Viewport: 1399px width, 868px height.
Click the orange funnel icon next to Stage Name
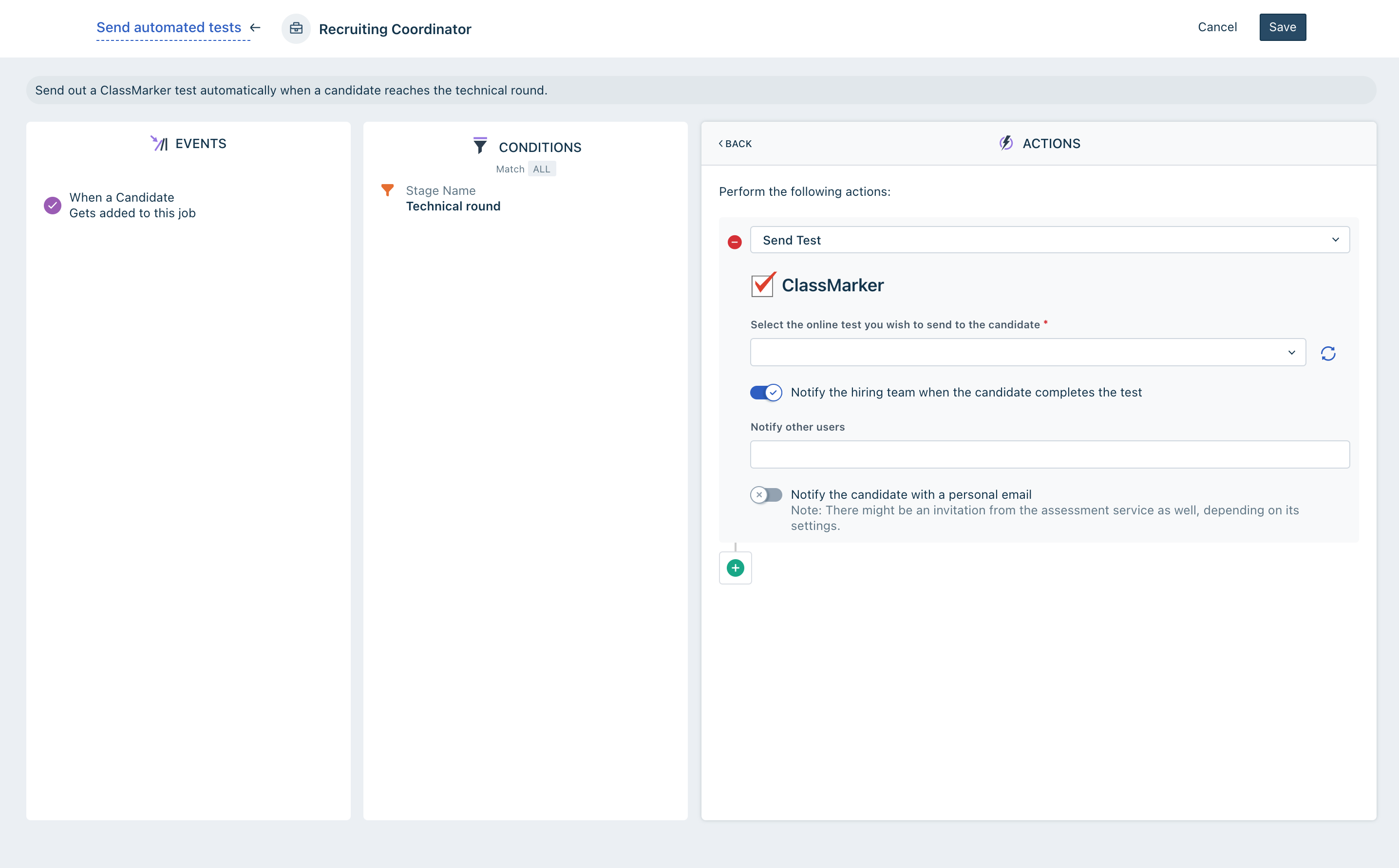(388, 190)
